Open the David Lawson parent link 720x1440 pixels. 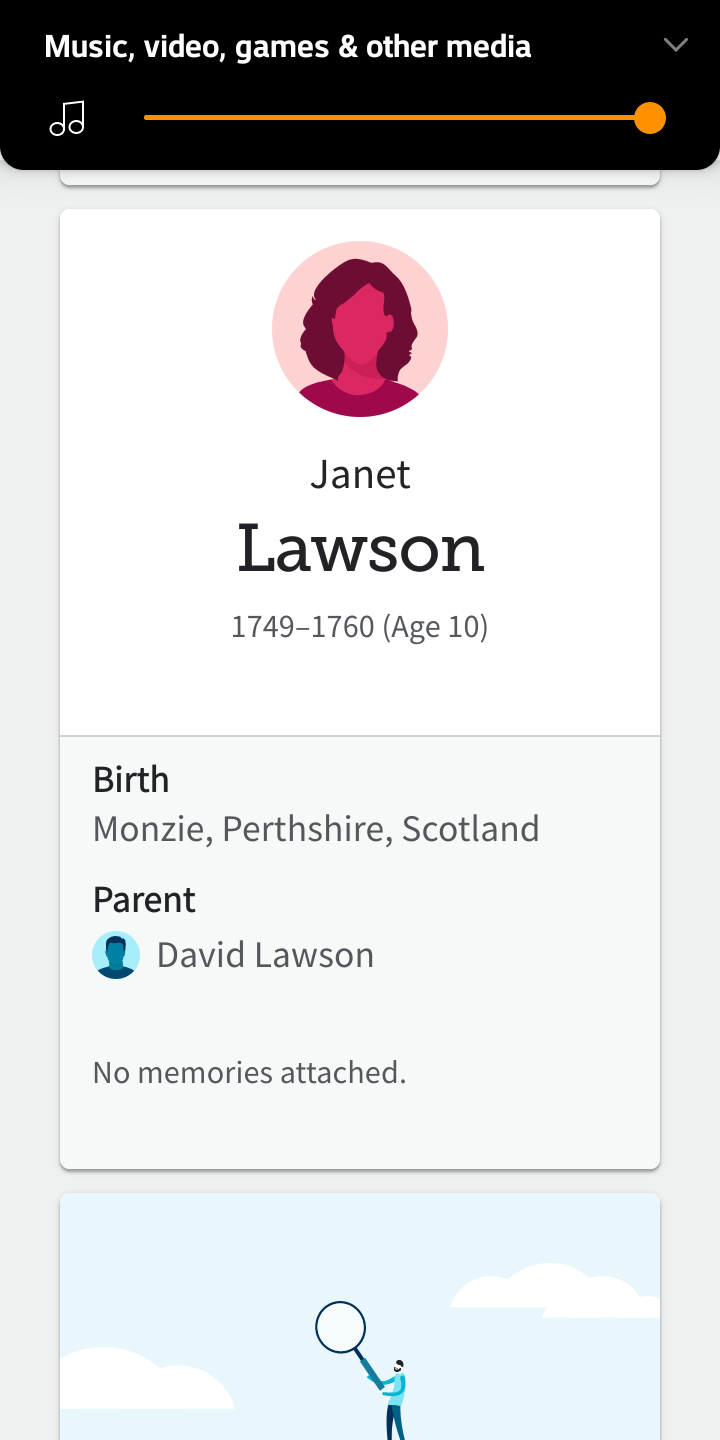pos(265,955)
